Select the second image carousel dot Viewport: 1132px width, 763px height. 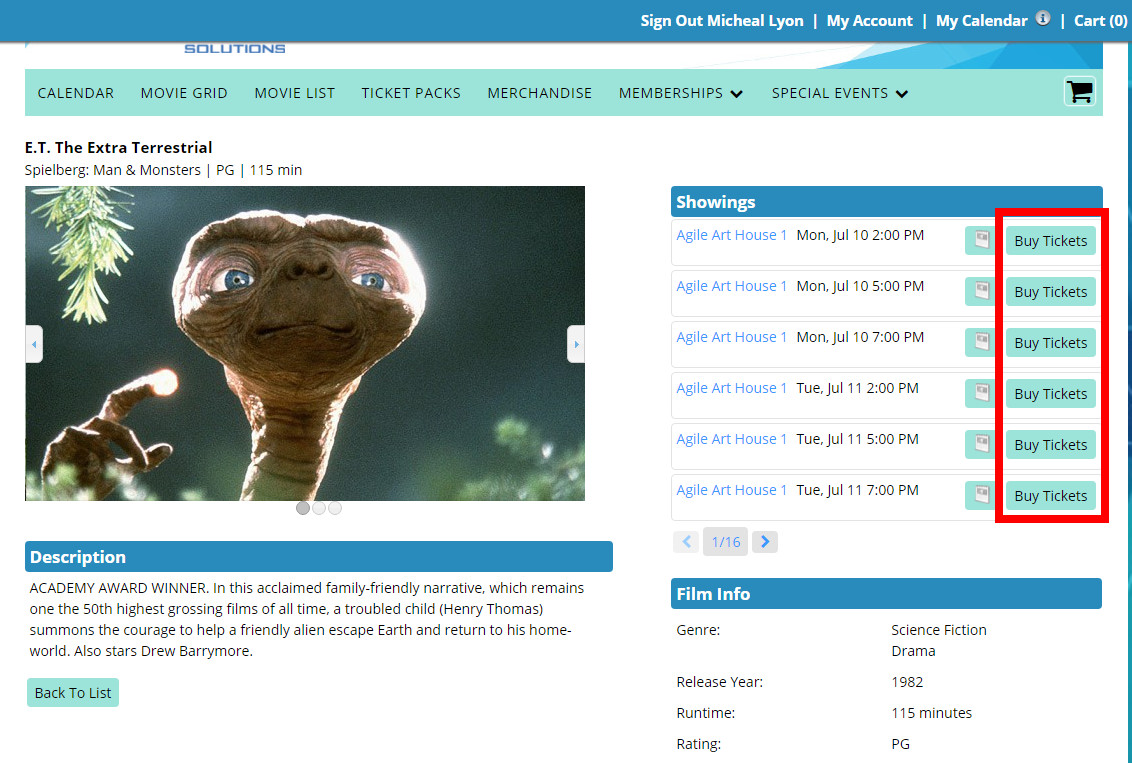coord(319,508)
